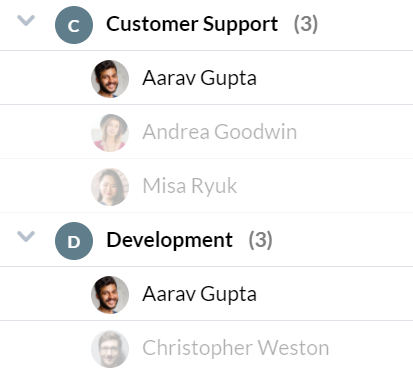The height and width of the screenshot is (372, 413).
Task: Open Aarav Gupta's avatar under Development
Action: [110, 295]
